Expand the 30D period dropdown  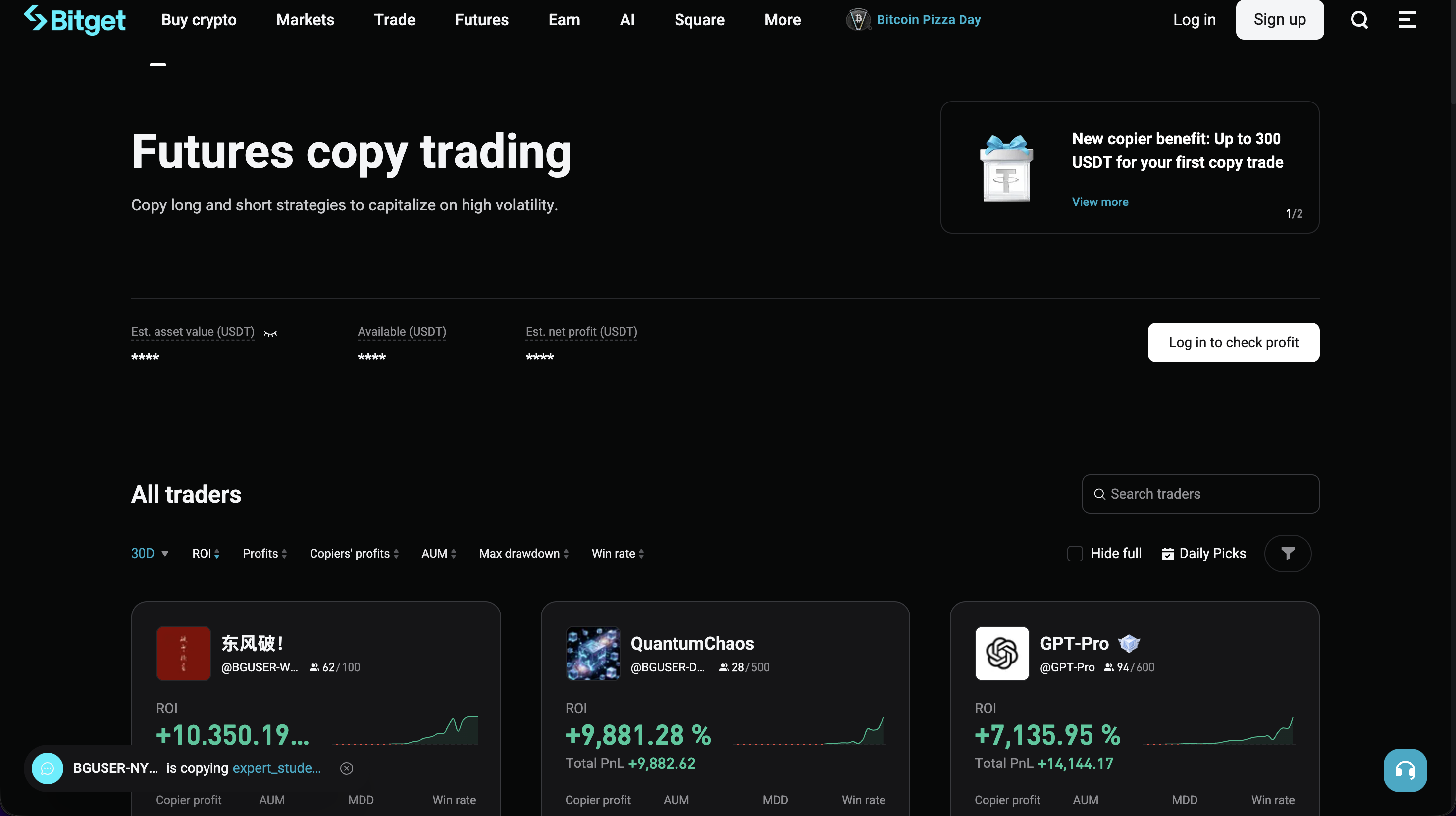pyautogui.click(x=150, y=553)
